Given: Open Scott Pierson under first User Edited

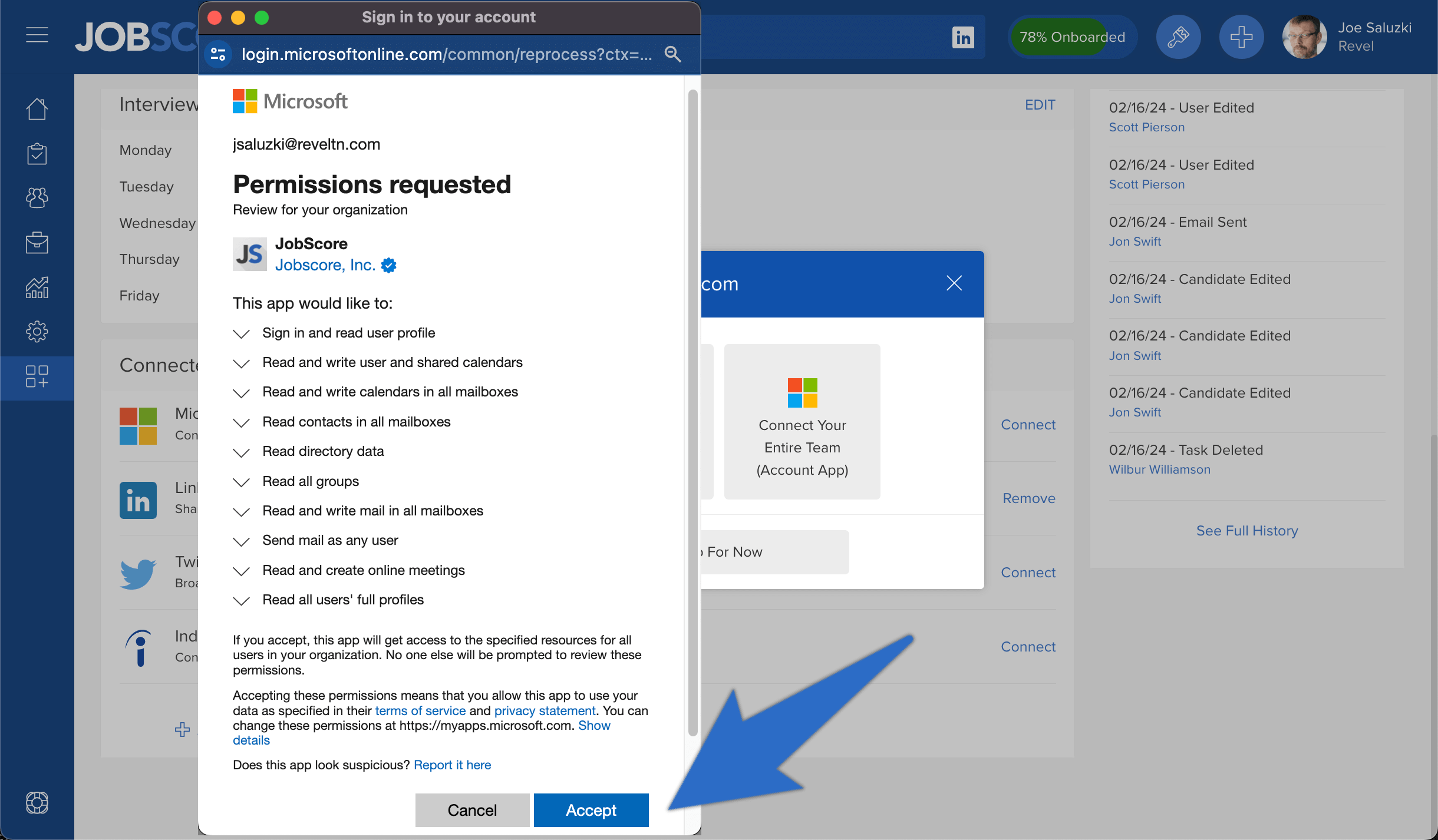Looking at the screenshot, I should coord(1146,127).
